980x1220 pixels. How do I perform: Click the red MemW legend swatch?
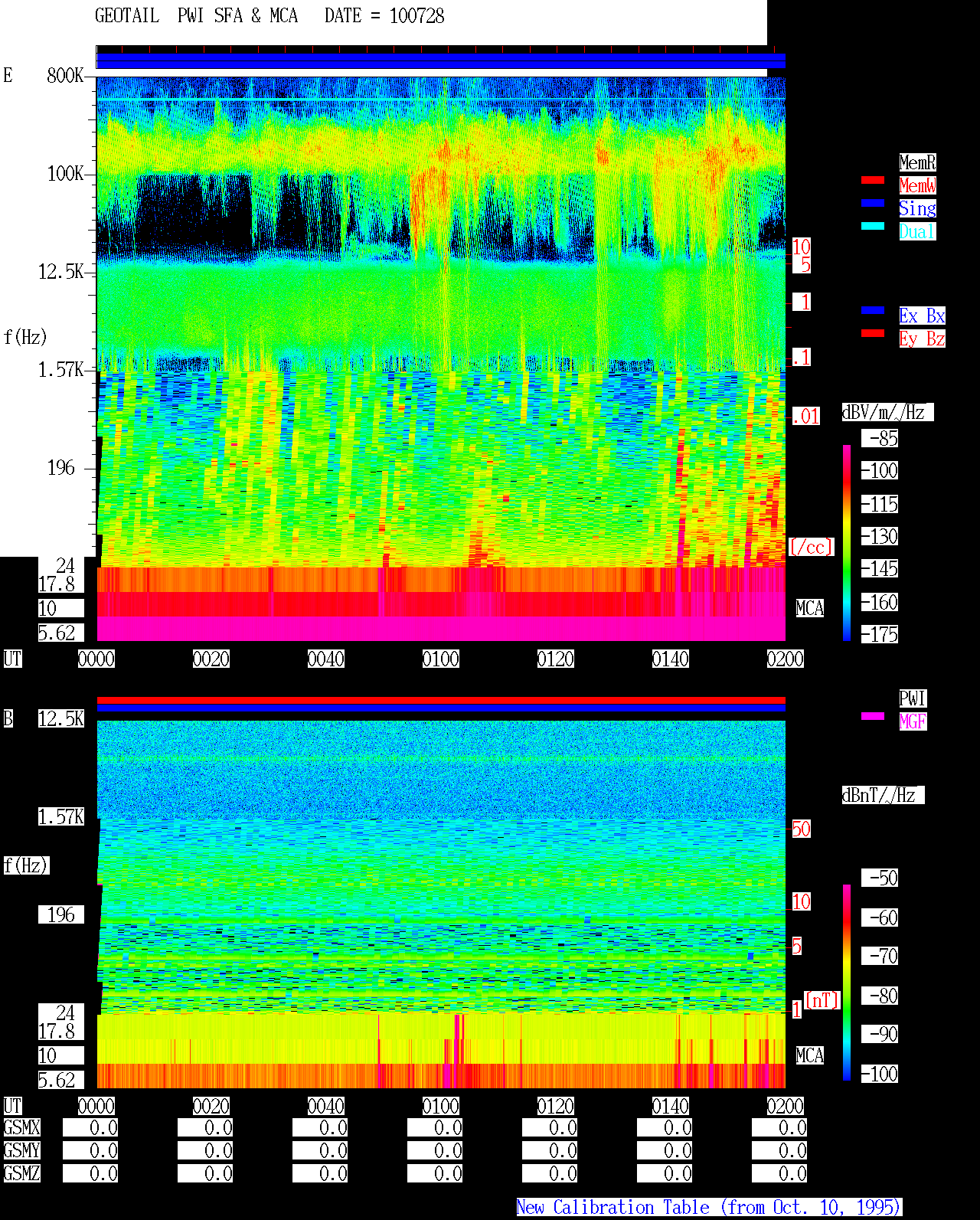pyautogui.click(x=873, y=180)
